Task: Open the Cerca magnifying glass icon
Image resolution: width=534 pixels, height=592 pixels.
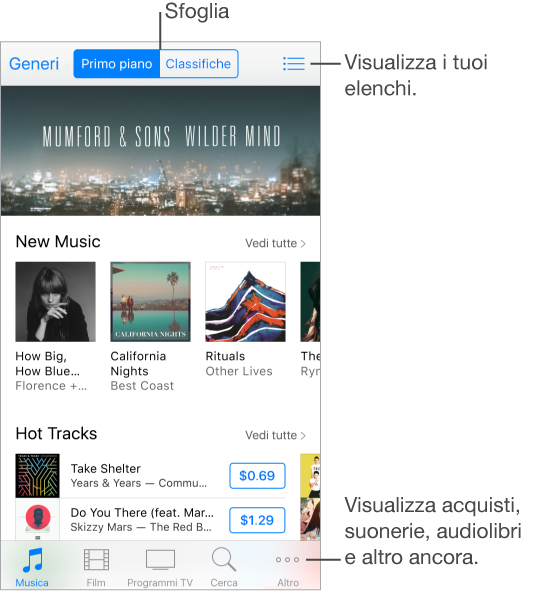Action: (224, 560)
